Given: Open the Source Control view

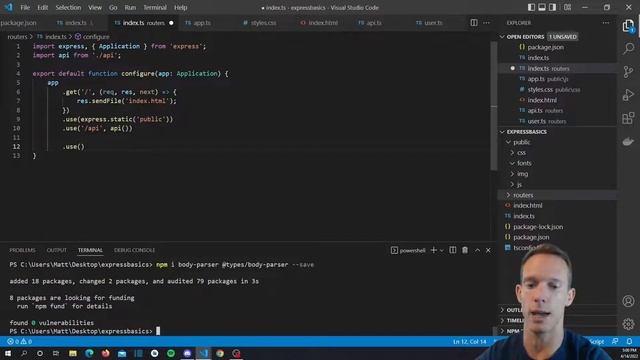Looking at the screenshot, I should (628, 72).
